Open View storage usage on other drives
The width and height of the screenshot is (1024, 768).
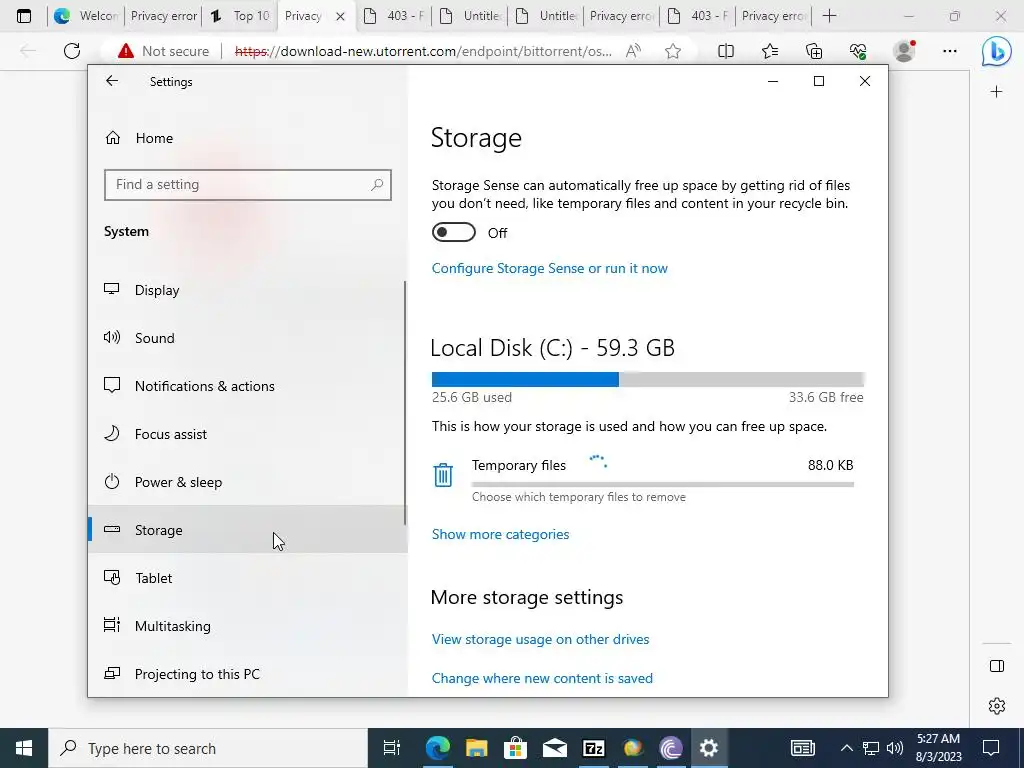coord(540,639)
